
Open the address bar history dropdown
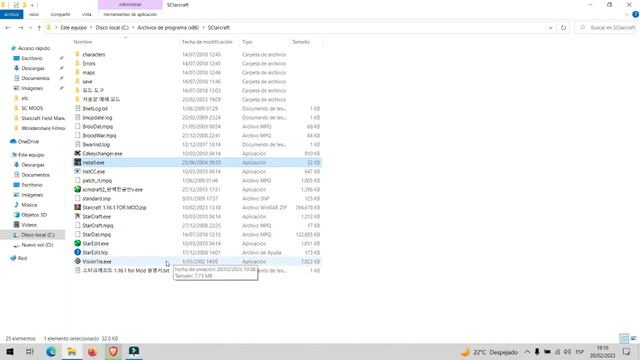[x=550, y=28]
